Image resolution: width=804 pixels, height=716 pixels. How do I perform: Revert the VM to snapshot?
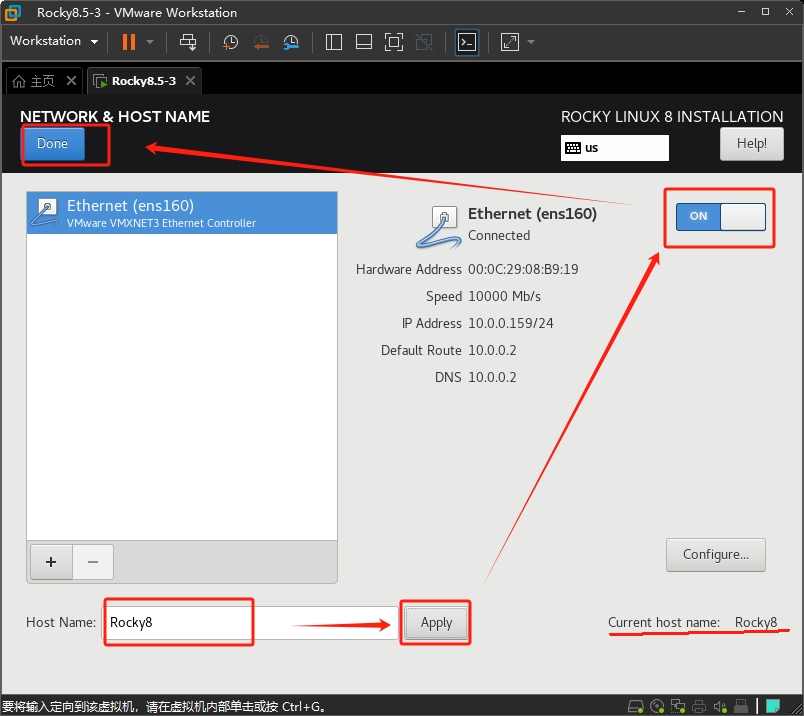click(x=261, y=42)
